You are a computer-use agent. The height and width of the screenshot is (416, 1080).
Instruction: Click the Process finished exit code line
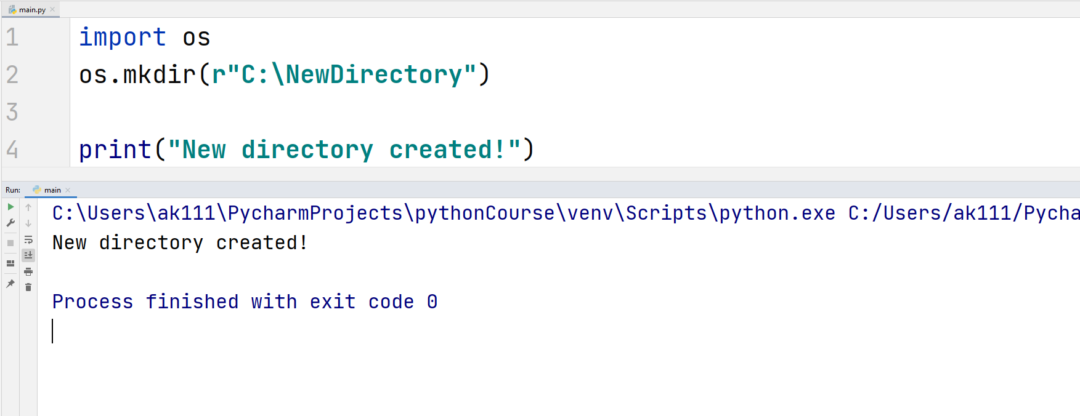(x=245, y=302)
